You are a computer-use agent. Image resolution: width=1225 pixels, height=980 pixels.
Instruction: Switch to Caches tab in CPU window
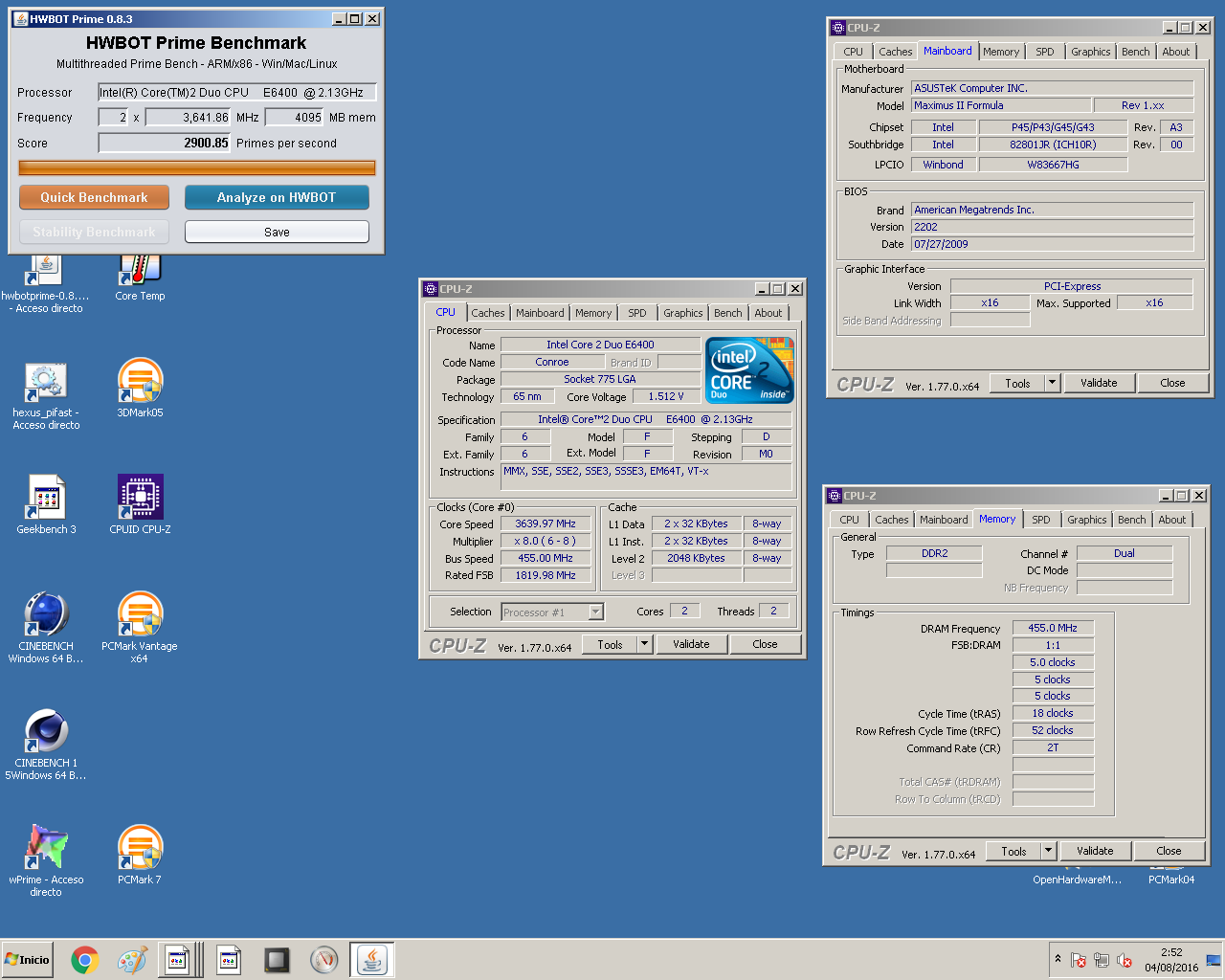click(488, 313)
